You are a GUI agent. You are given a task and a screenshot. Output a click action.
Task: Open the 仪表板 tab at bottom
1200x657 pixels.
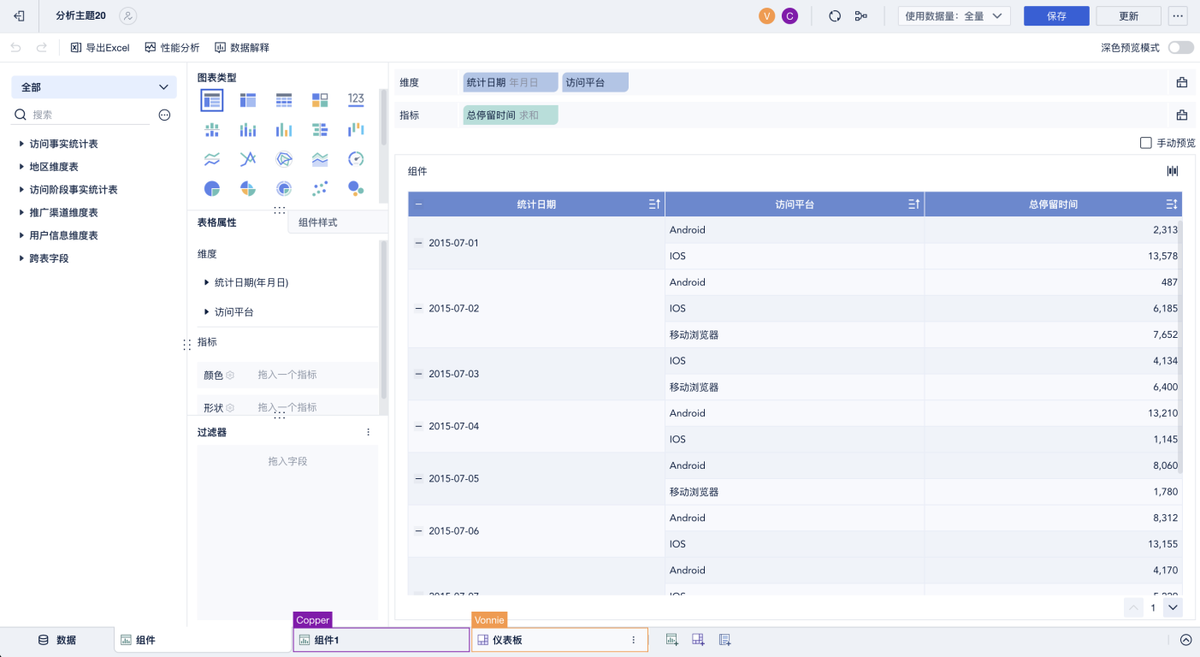(560, 640)
